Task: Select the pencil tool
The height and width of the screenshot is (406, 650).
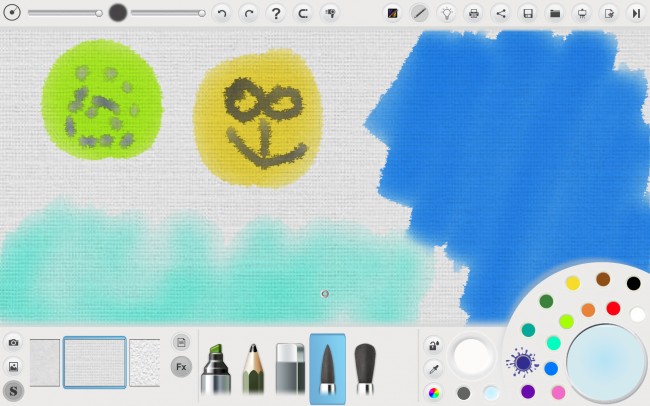Action: [253, 369]
